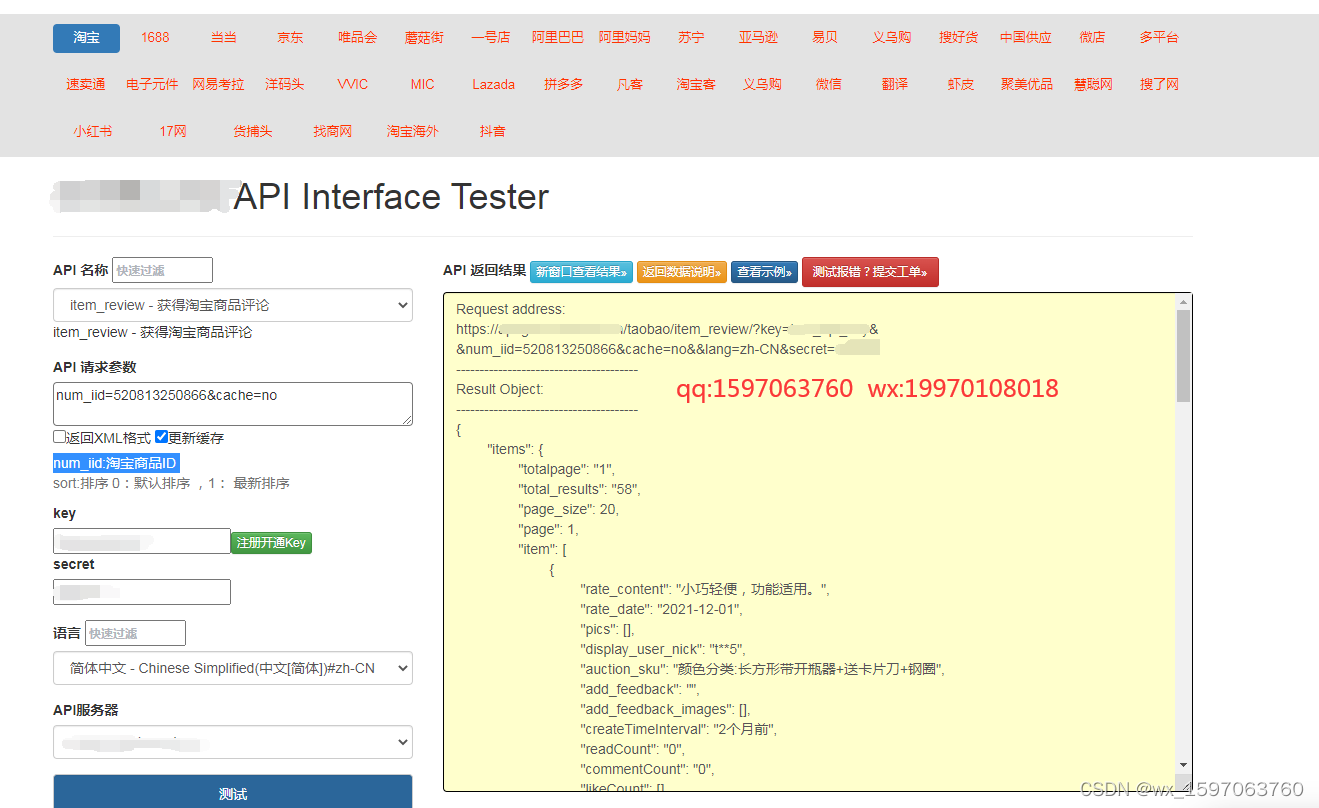This screenshot has width=1319, height=808.
Task: Open the 易贝 tab
Action: (825, 38)
